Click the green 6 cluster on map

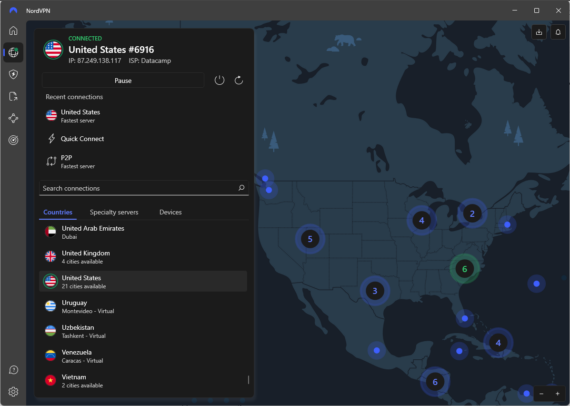tap(464, 269)
